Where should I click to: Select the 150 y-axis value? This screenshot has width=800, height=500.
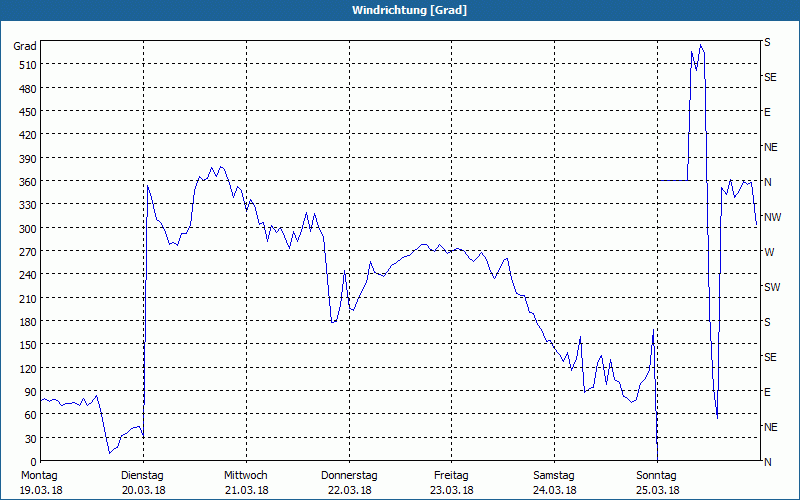click(x=28, y=345)
